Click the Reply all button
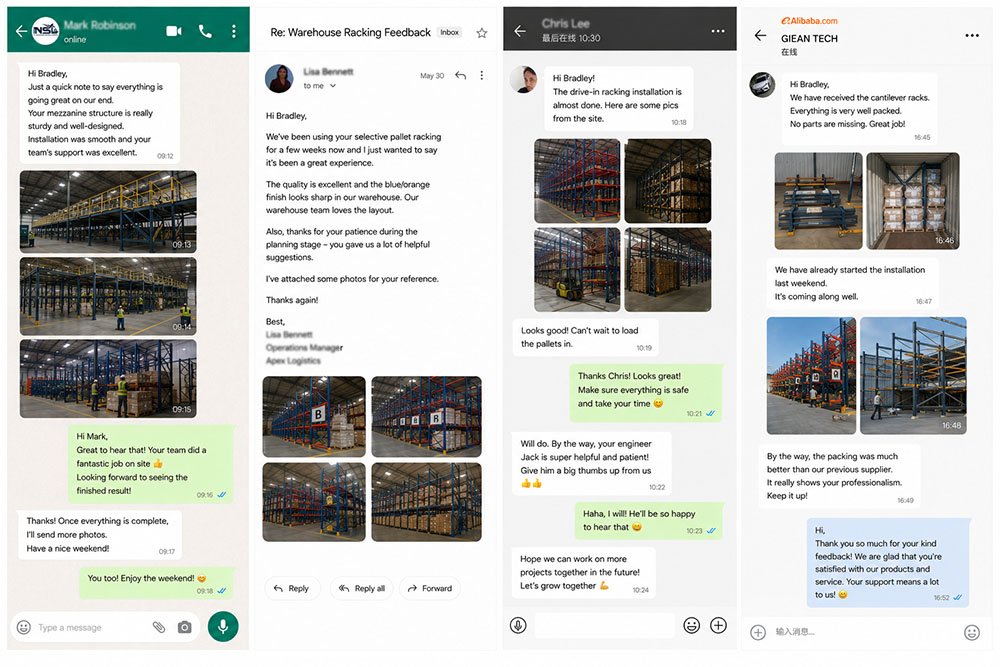1000x667 pixels. [362, 589]
